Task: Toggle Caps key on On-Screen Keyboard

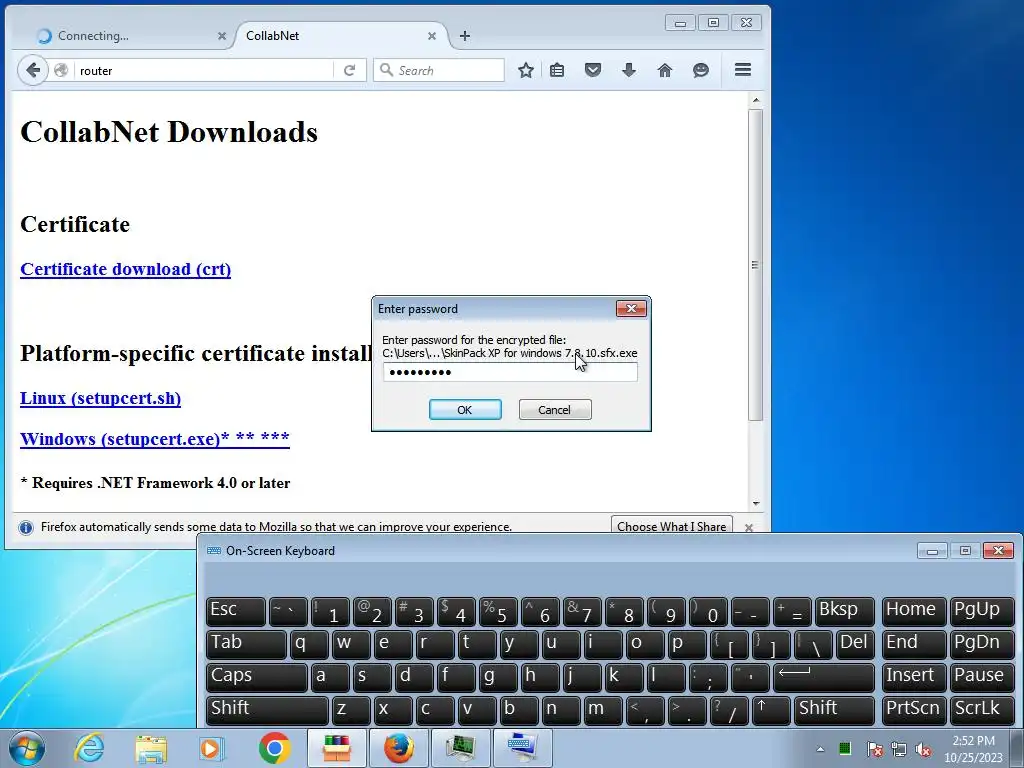Action: click(x=257, y=677)
